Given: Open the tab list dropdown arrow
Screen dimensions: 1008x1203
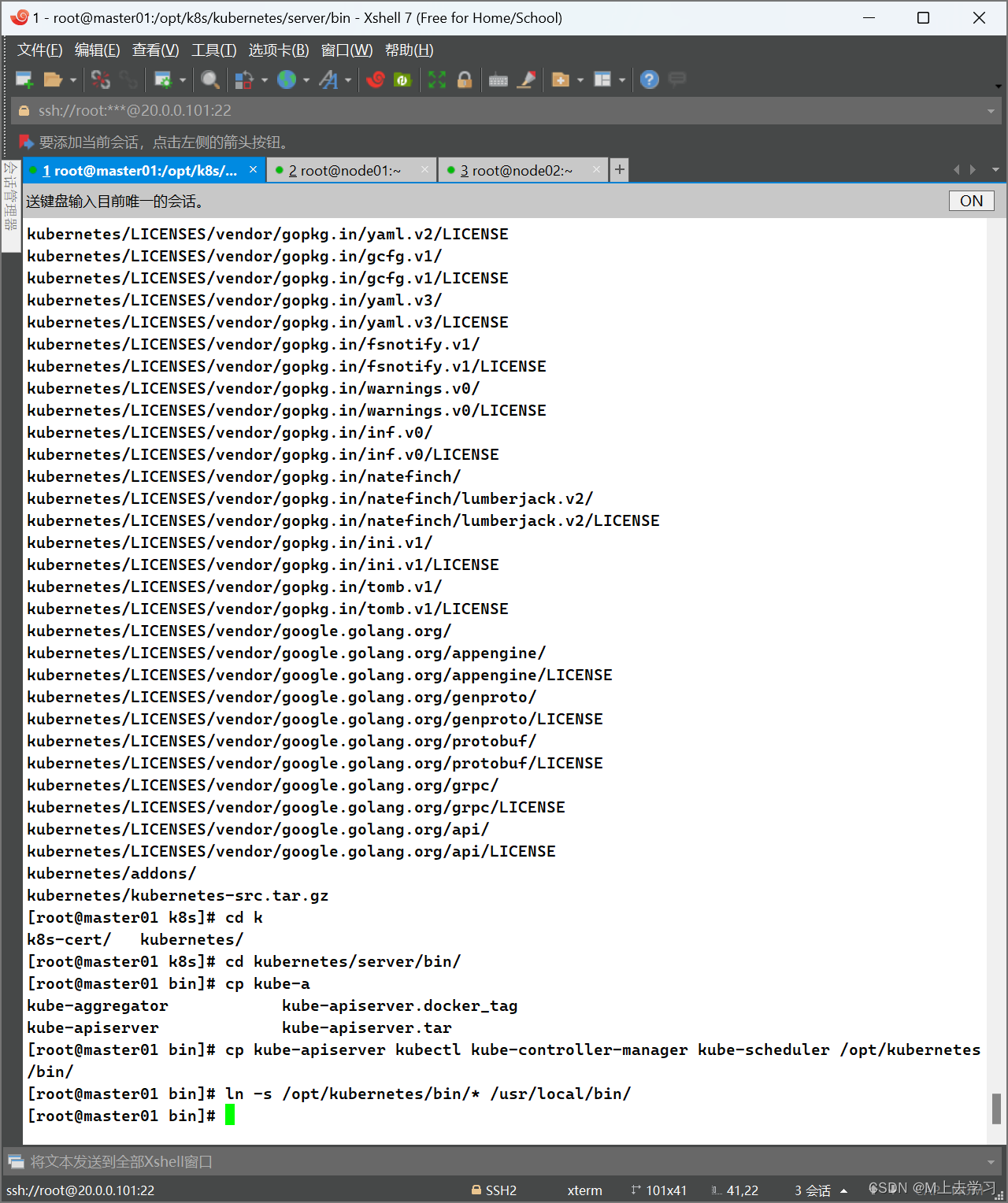Looking at the screenshot, I should tap(995, 170).
